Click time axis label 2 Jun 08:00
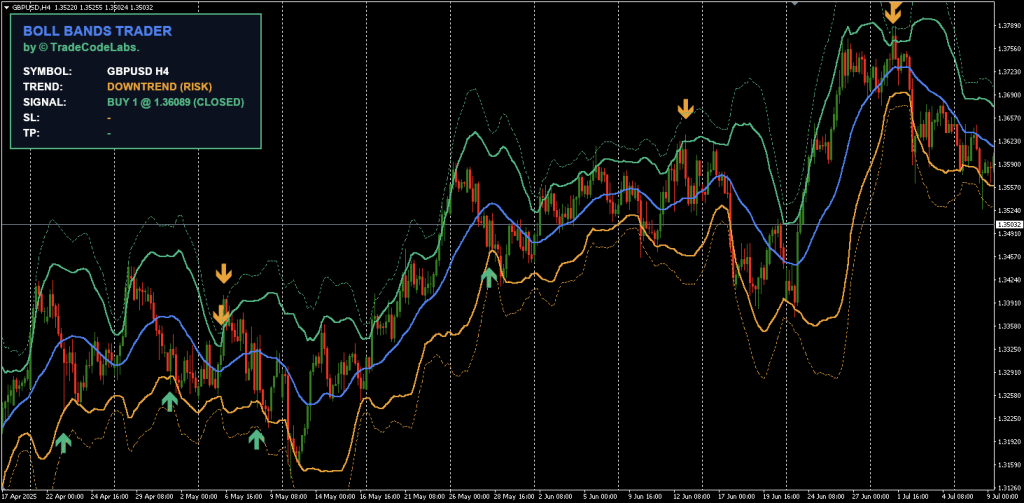This screenshot has width=1024, height=503. point(556,497)
